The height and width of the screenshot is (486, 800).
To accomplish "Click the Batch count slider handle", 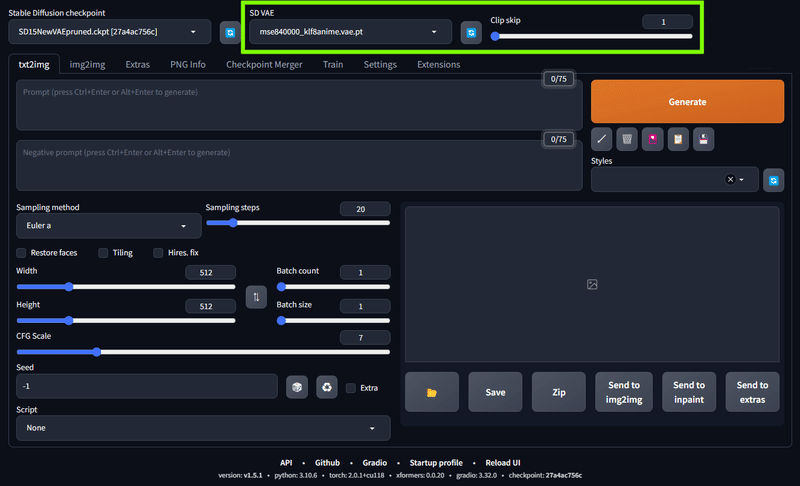I will (x=281, y=287).
